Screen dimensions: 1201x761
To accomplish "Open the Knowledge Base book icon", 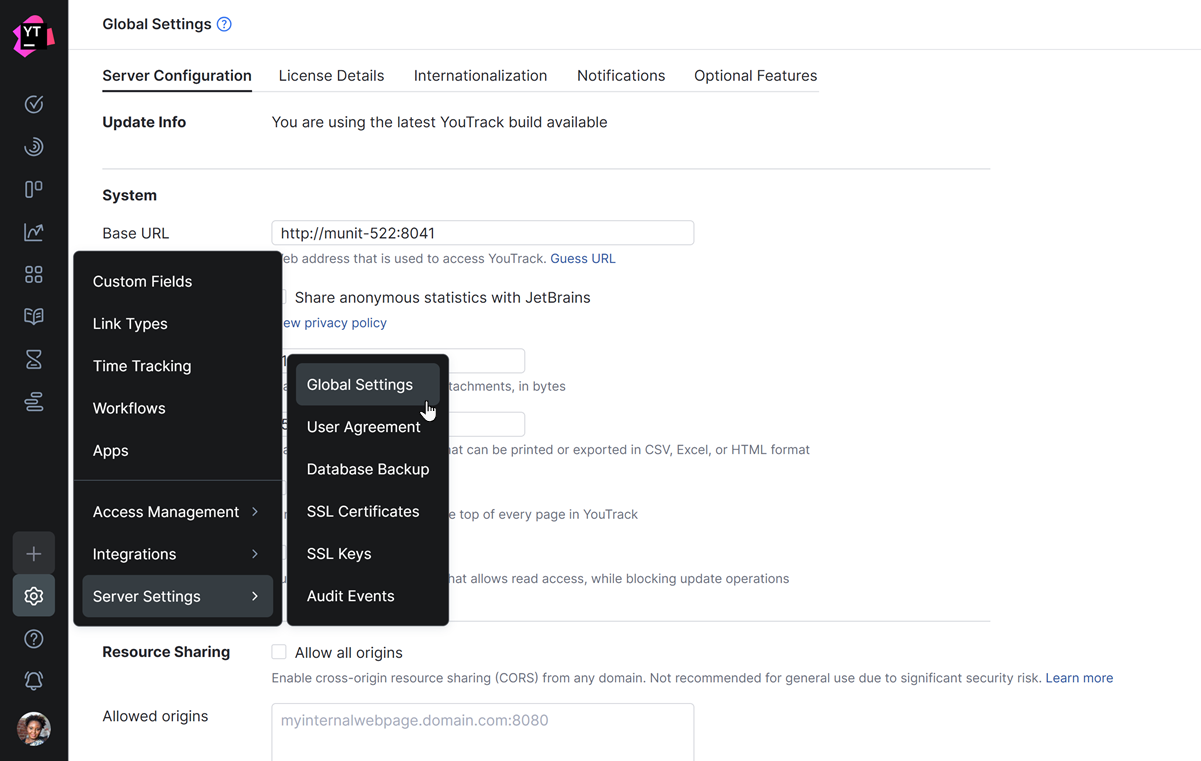I will tap(34, 317).
